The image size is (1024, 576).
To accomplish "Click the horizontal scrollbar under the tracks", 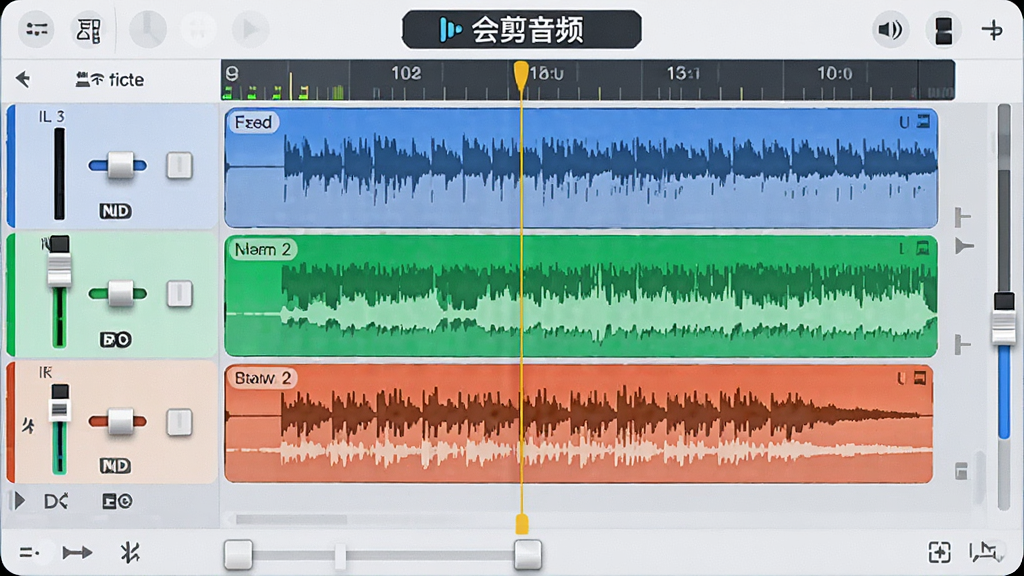I will 291,520.
